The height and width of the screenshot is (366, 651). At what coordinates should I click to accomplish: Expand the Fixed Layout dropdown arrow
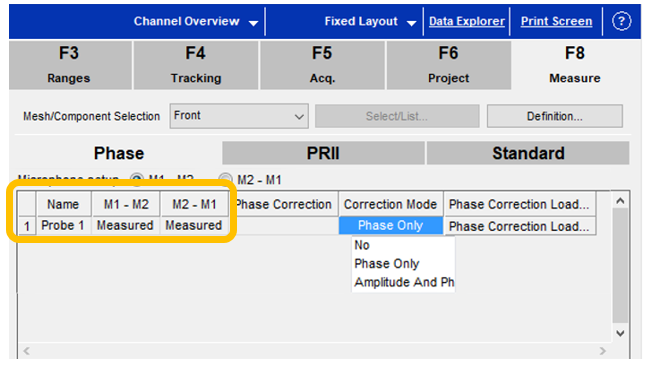click(411, 23)
